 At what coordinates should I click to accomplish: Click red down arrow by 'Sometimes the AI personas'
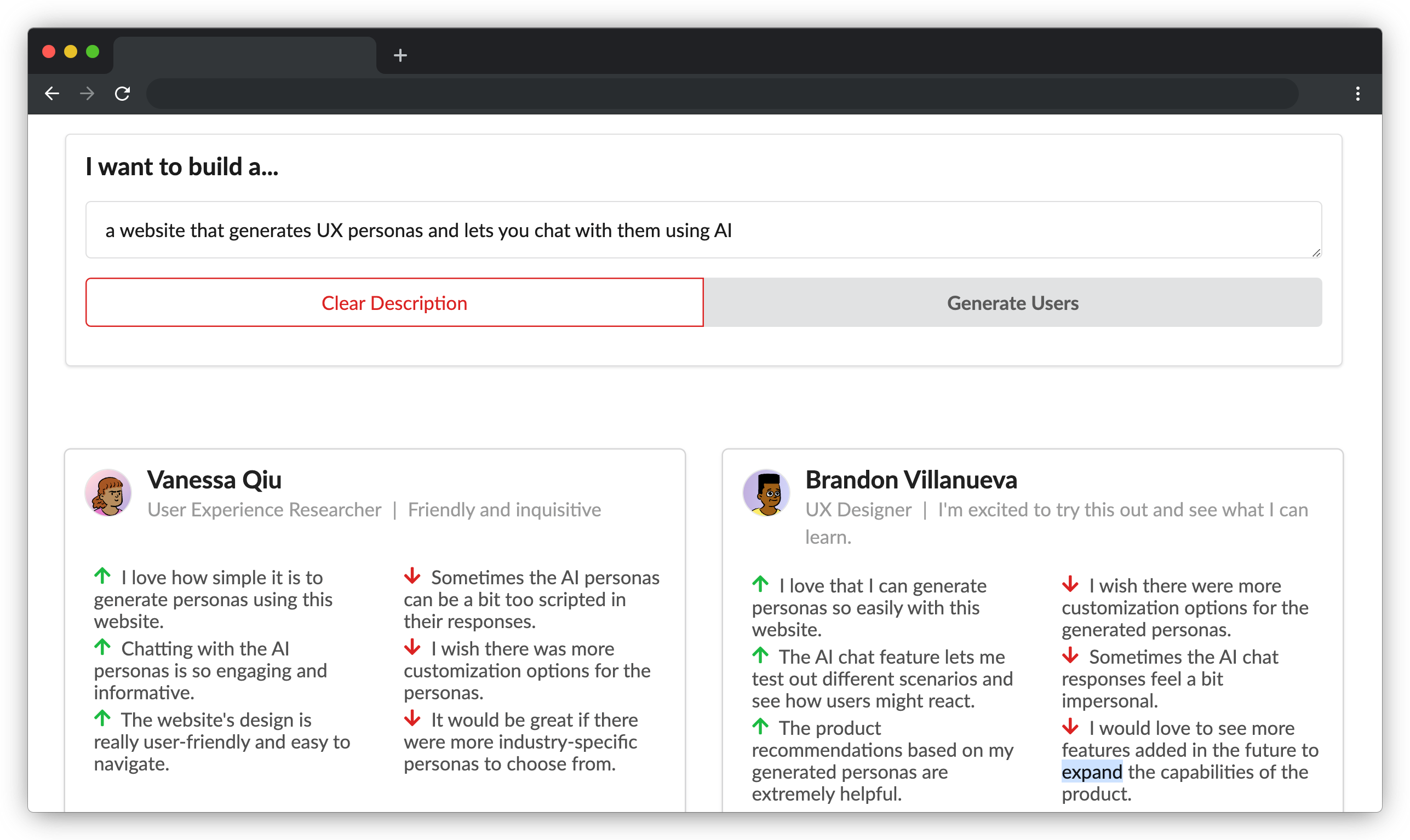click(x=412, y=576)
